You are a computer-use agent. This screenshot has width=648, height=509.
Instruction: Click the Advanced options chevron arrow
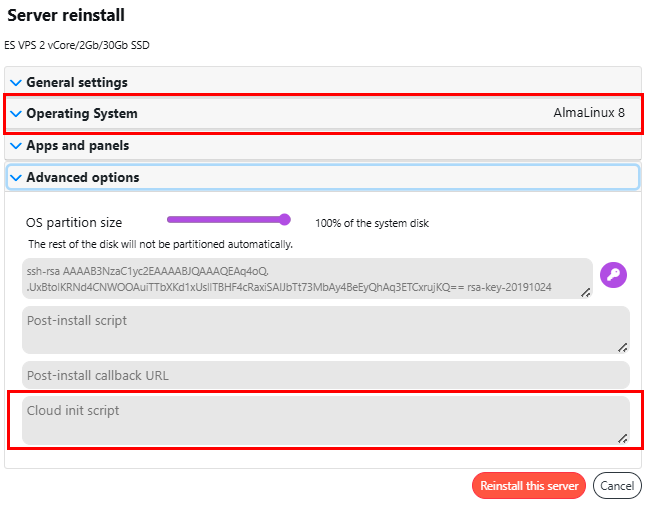pos(15,178)
